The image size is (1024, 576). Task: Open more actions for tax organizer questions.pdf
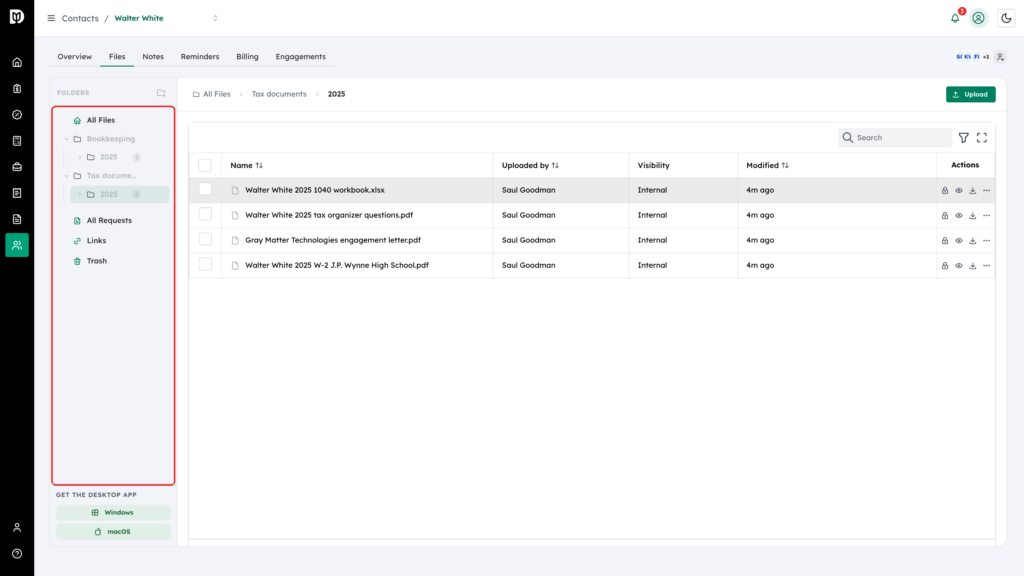pyautogui.click(x=987, y=216)
